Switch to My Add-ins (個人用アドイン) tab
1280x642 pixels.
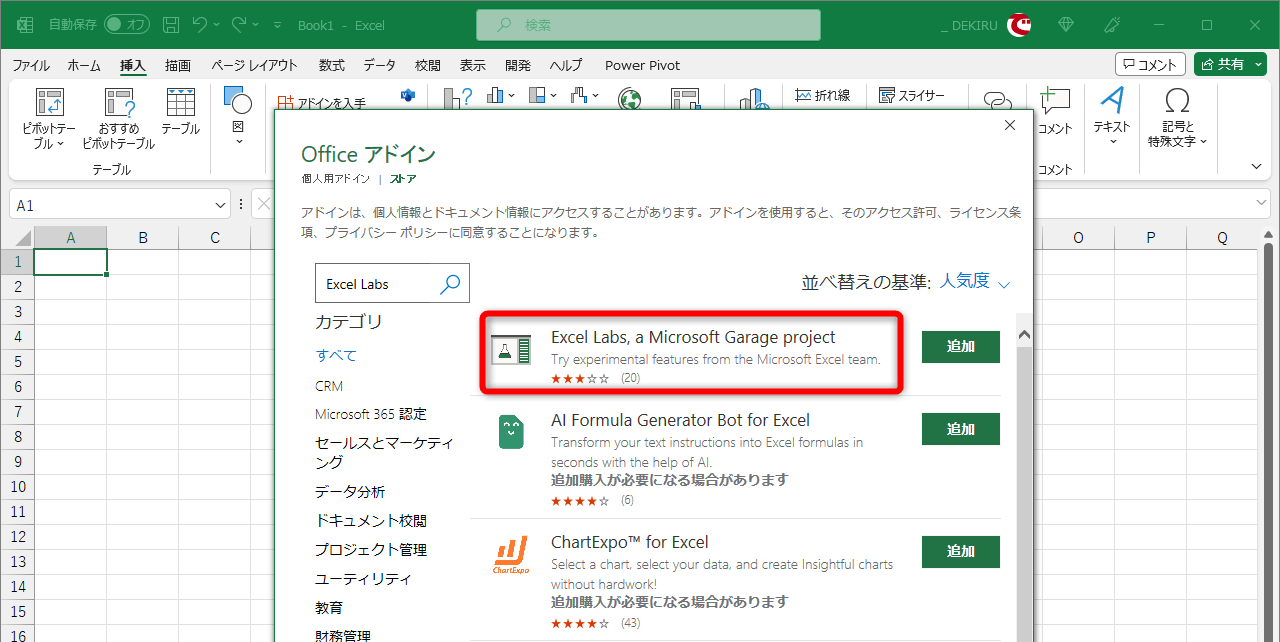335,179
